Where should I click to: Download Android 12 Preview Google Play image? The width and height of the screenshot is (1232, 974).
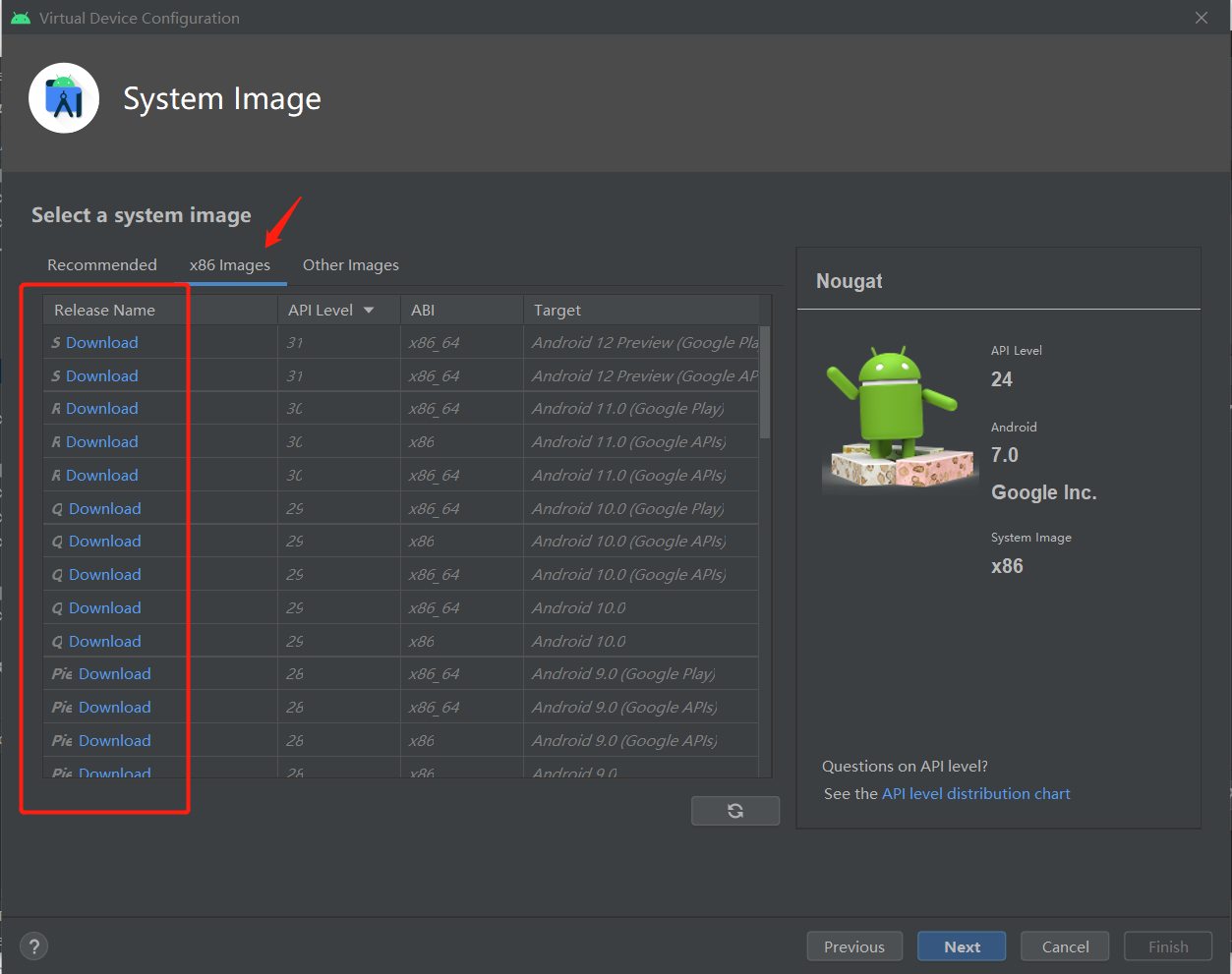click(101, 343)
